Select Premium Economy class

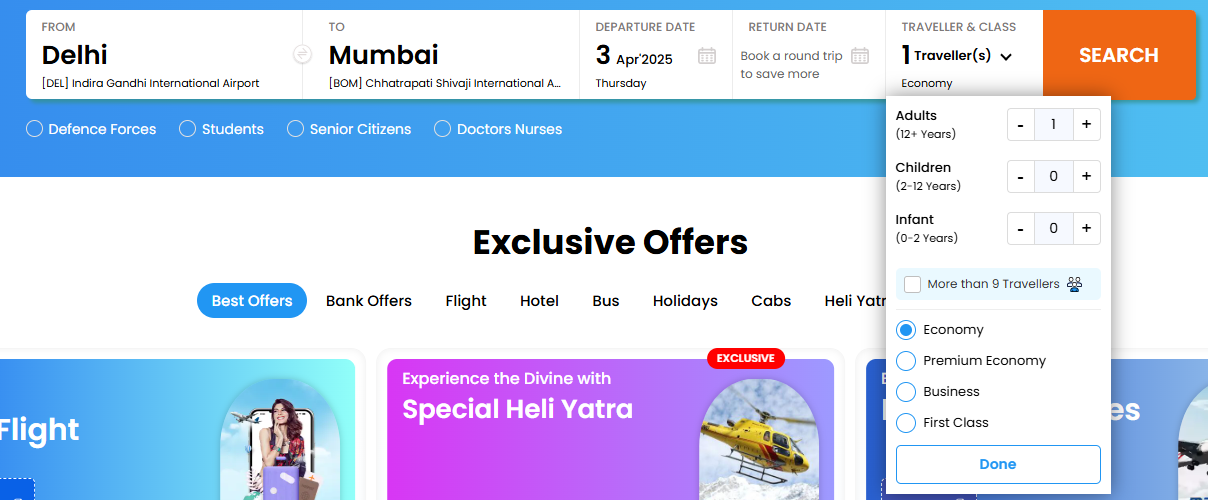[906, 361]
